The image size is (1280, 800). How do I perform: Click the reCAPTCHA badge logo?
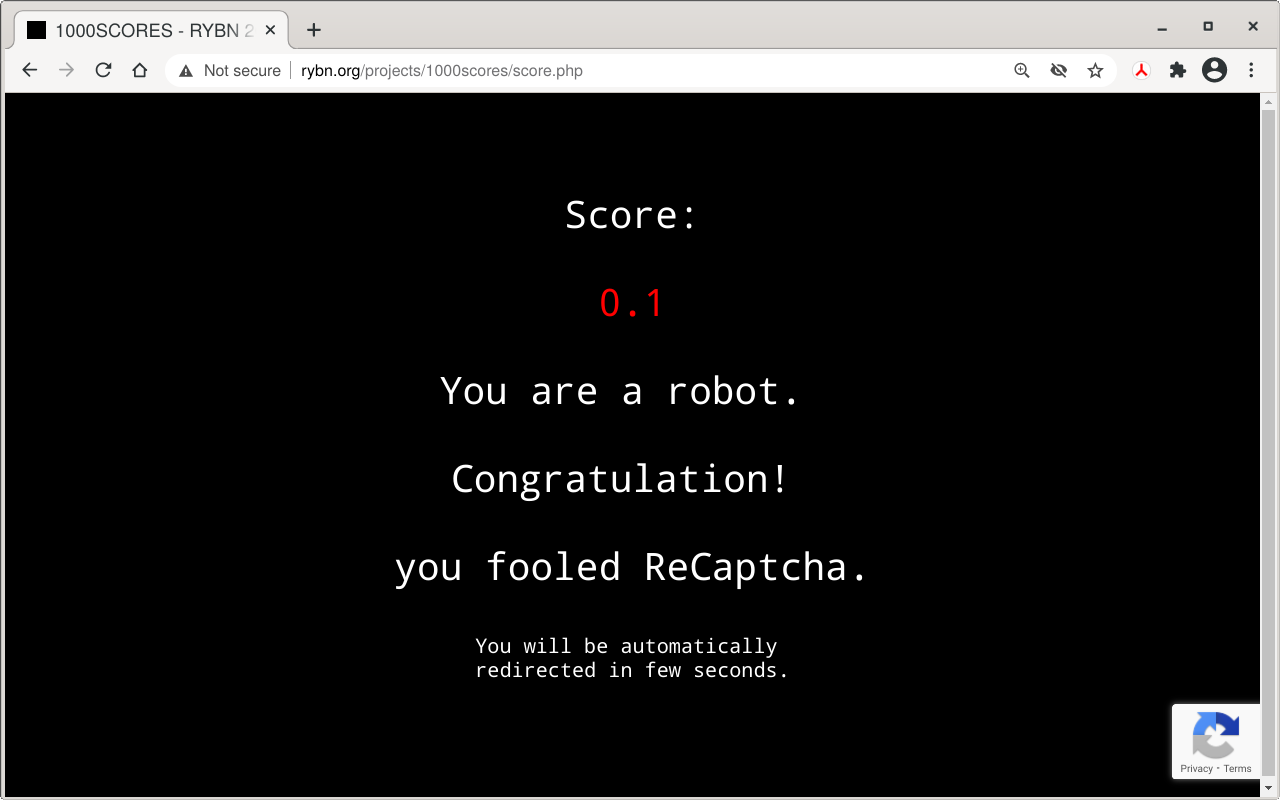pyautogui.click(x=1216, y=735)
